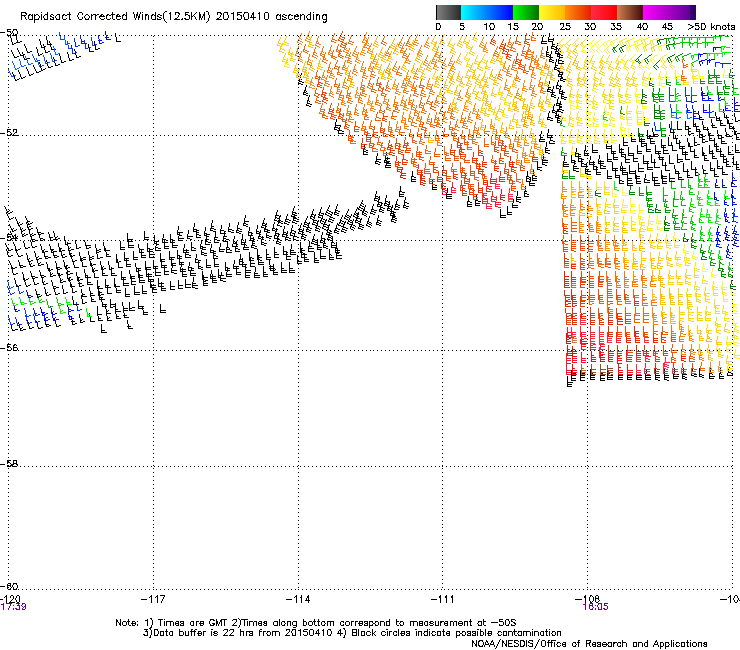740x650 pixels.
Task: Click the legend label '45'
Action: (667, 27)
